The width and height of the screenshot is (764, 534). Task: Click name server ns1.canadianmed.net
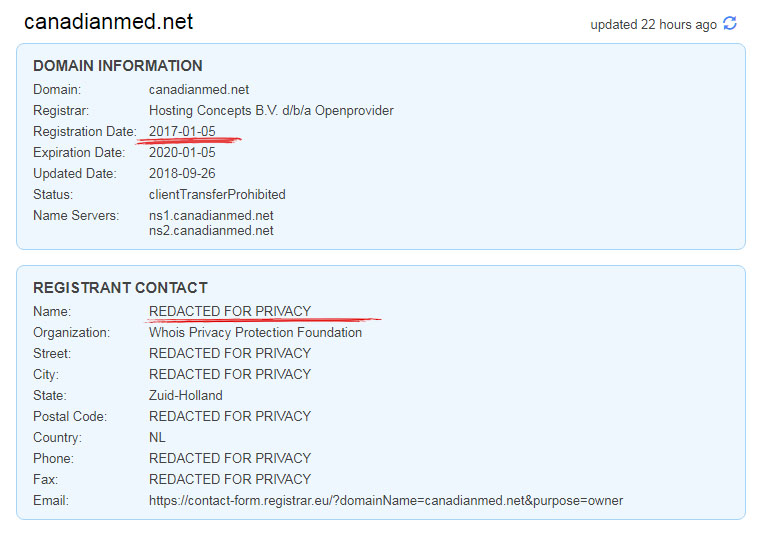coord(211,216)
